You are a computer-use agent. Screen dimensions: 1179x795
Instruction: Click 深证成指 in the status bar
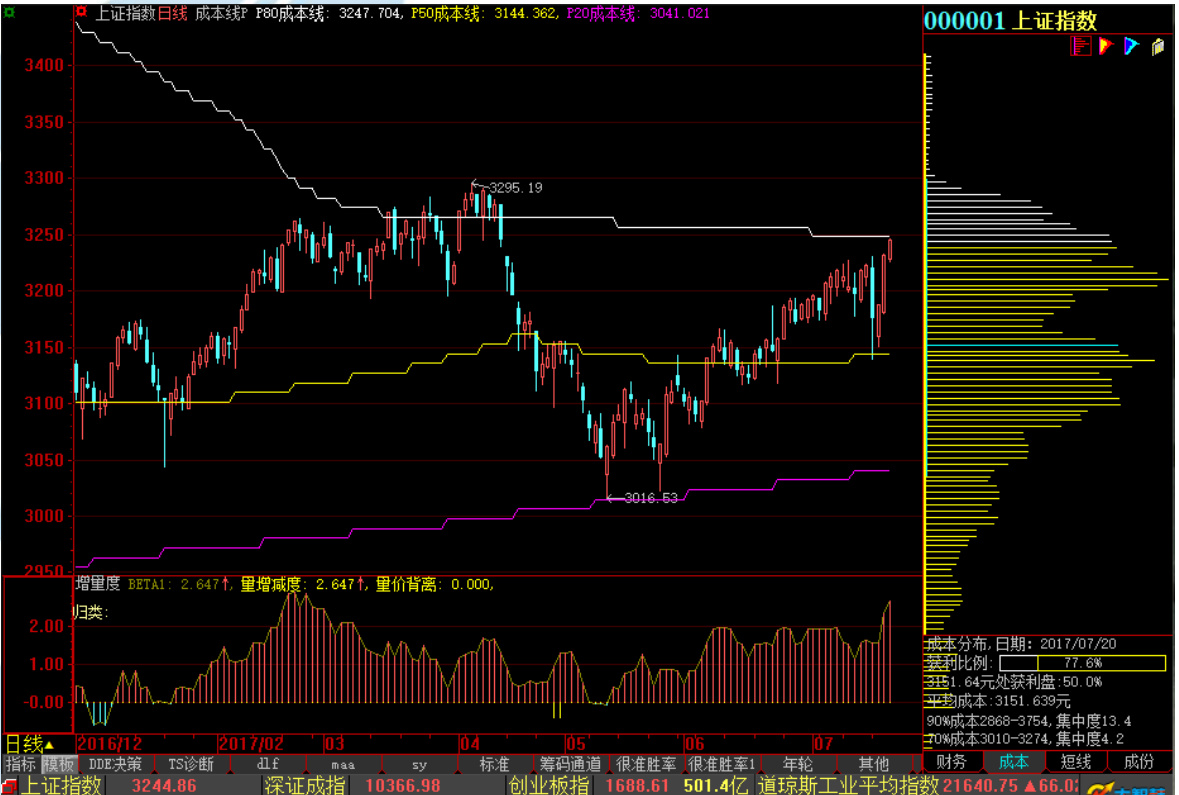click(305, 786)
